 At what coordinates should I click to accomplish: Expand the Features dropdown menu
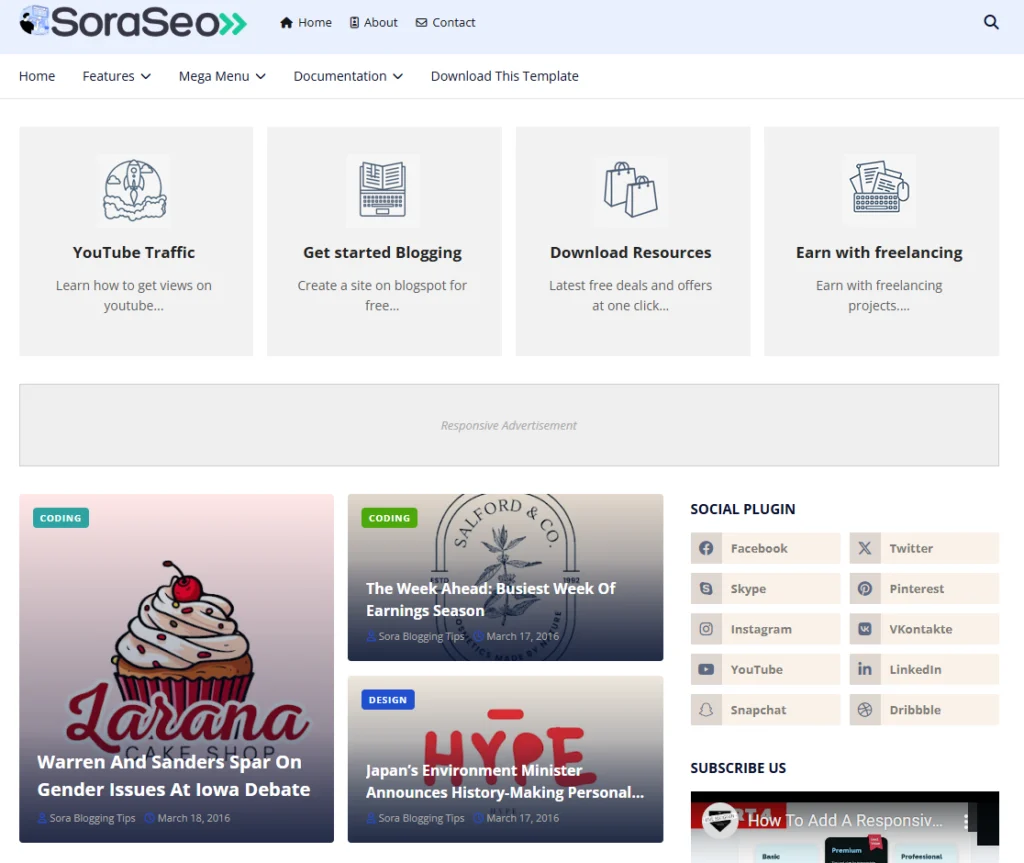(116, 76)
